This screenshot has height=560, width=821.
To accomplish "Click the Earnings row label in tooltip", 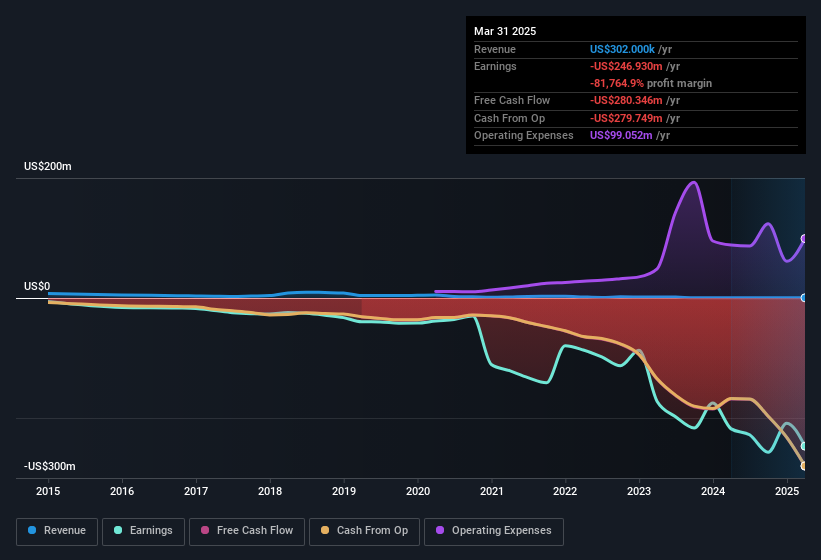I will (x=495, y=66).
